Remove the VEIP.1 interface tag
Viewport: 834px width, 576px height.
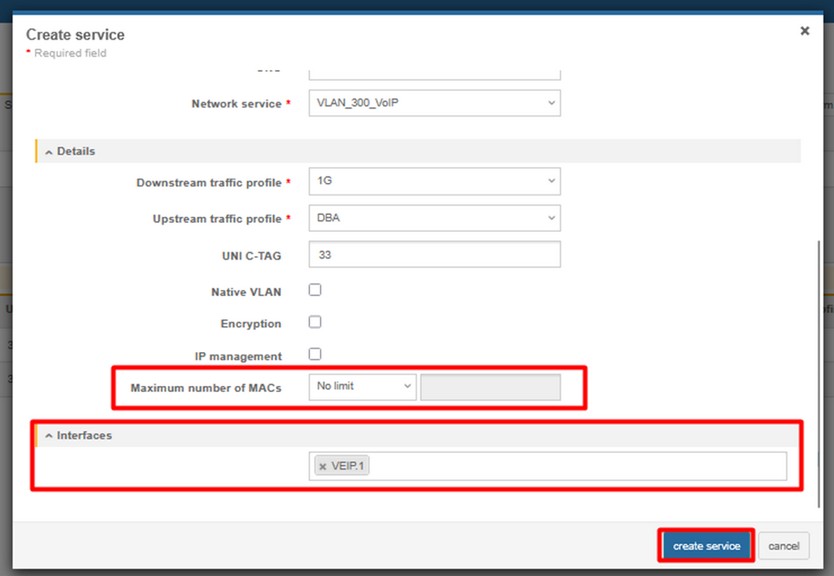pyautogui.click(x=322, y=466)
